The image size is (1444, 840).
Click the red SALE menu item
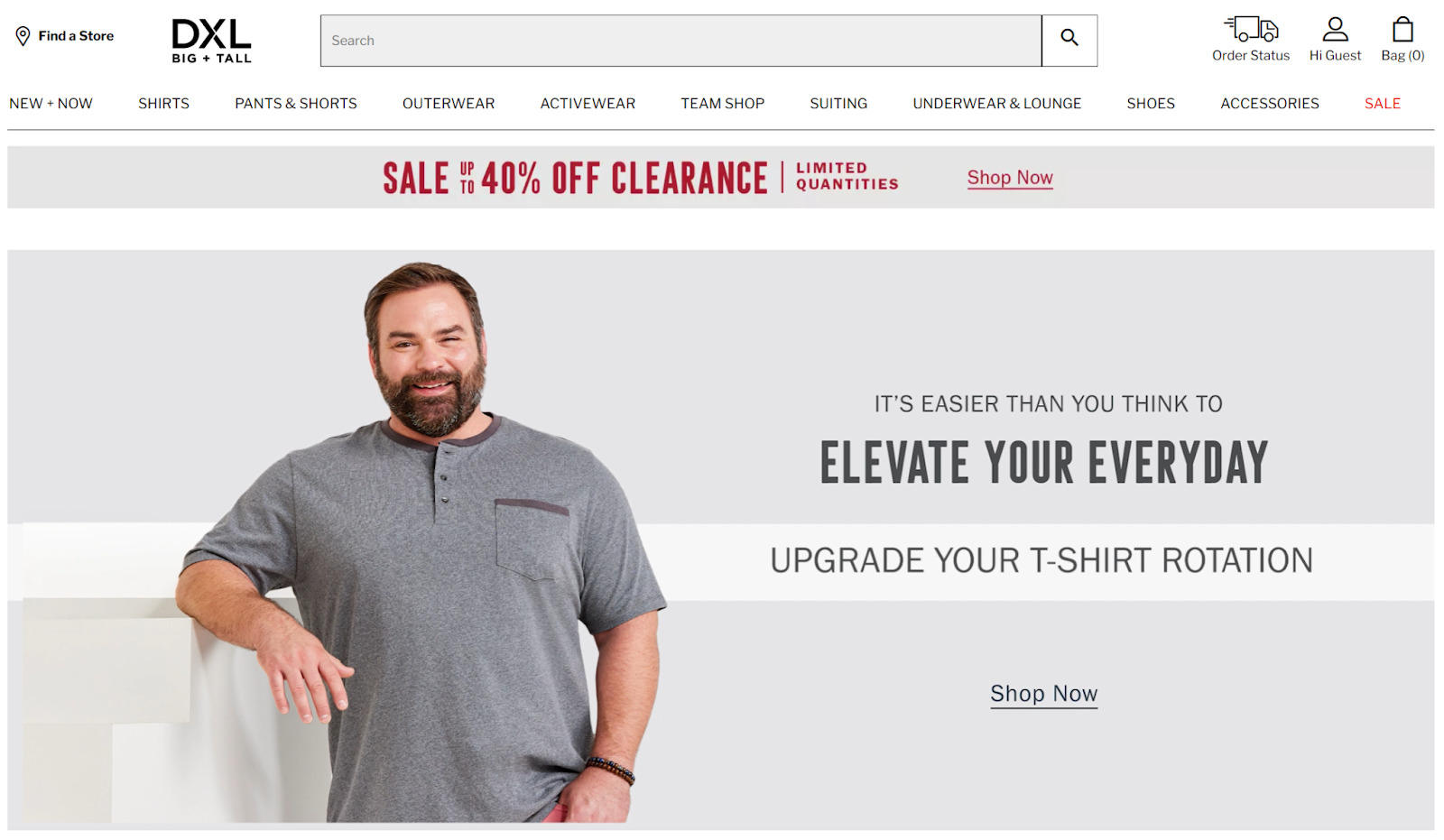tap(1382, 104)
